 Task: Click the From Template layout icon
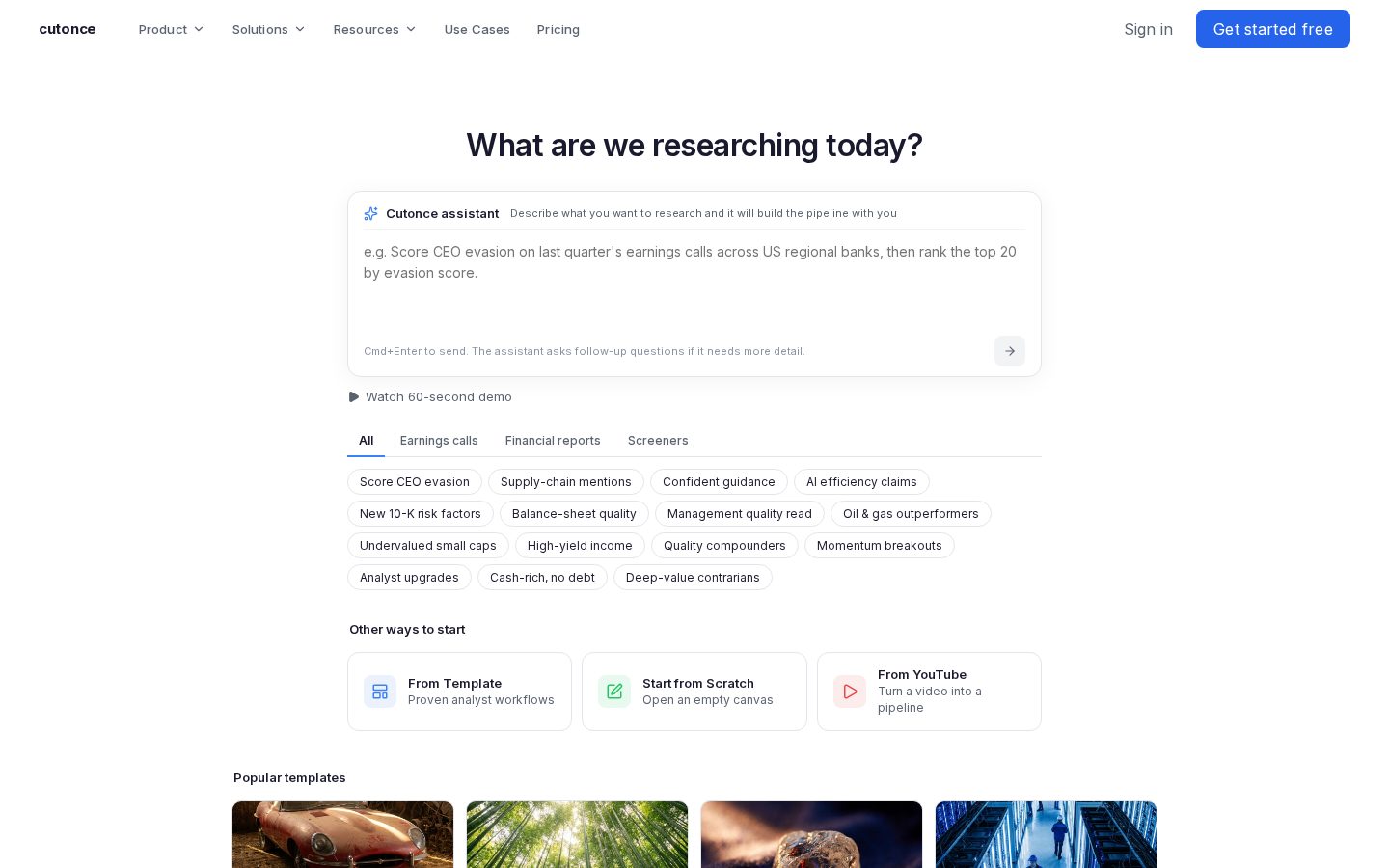pos(380,692)
